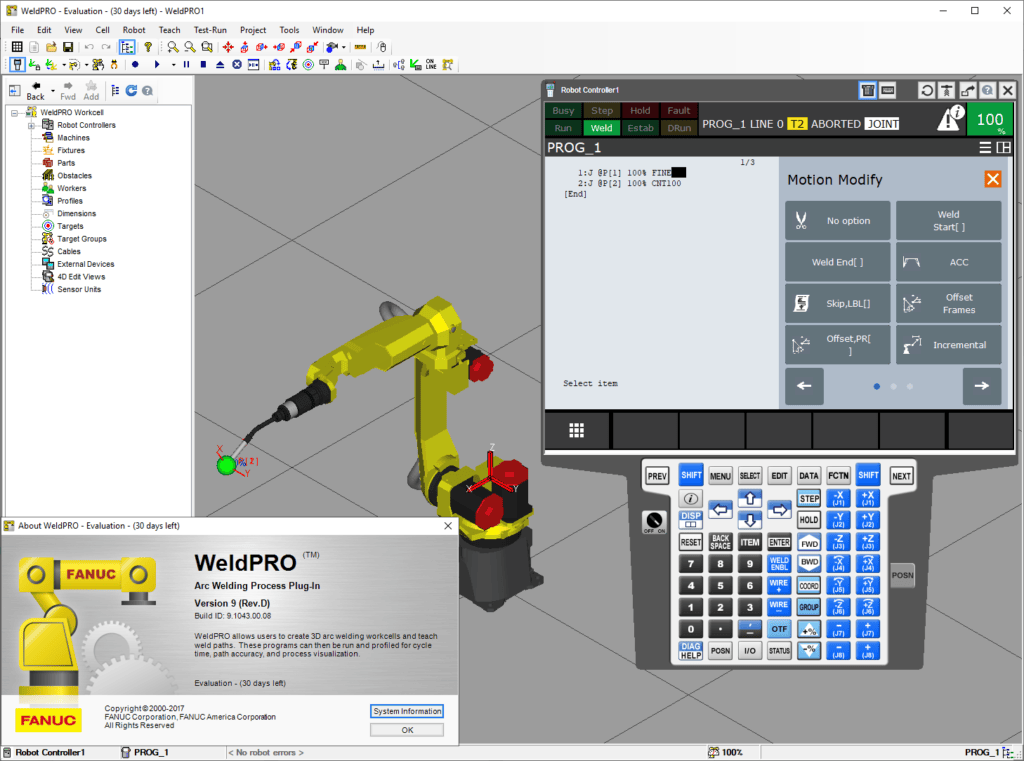Toggle the ON LINE toolbar button
The height and width of the screenshot is (761, 1024).
431,64
